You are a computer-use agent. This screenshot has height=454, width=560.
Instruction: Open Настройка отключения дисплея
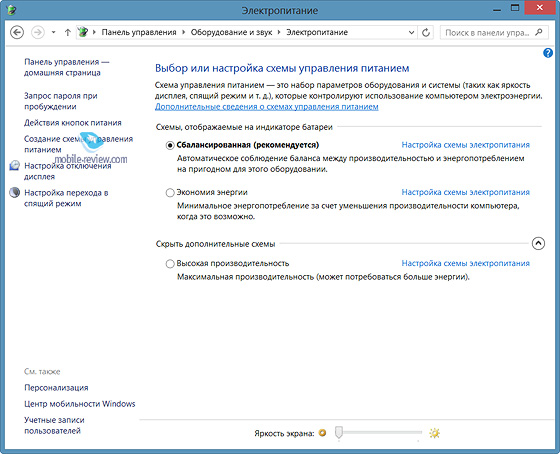(x=68, y=171)
